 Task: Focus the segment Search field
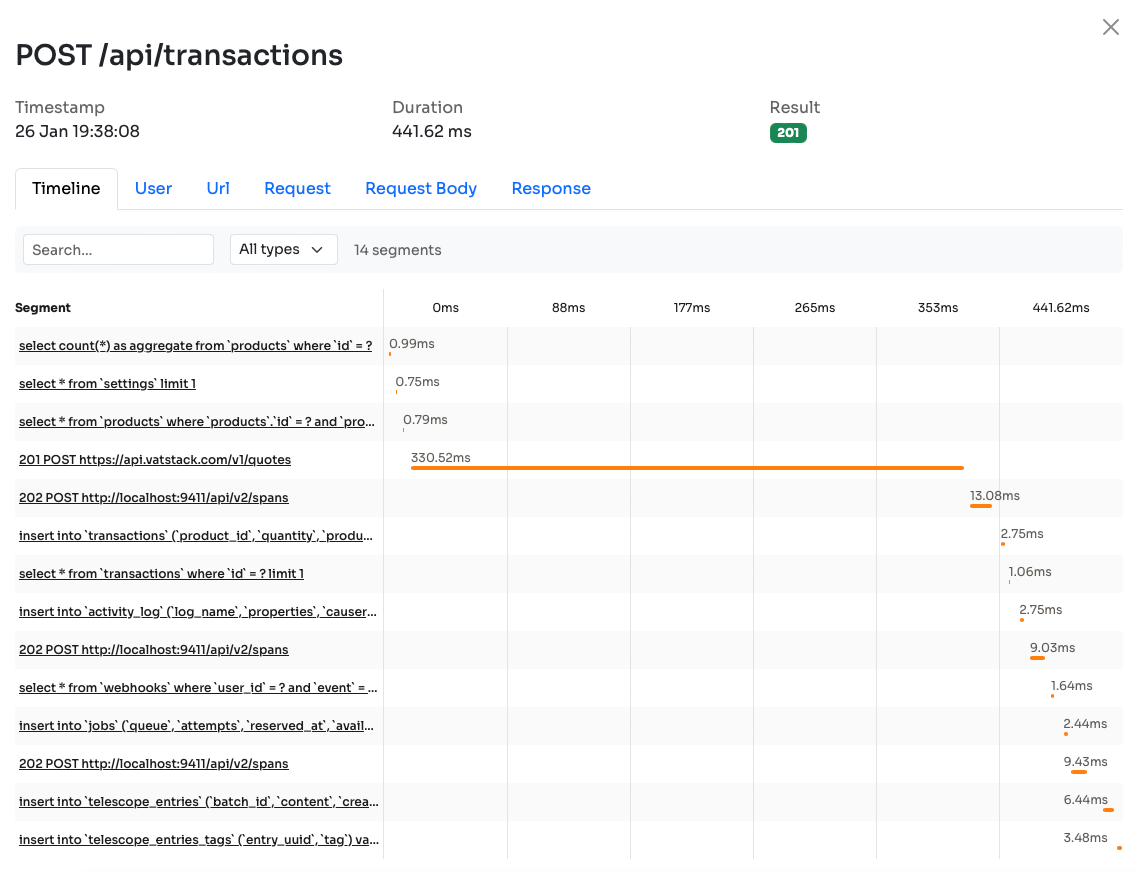[118, 249]
